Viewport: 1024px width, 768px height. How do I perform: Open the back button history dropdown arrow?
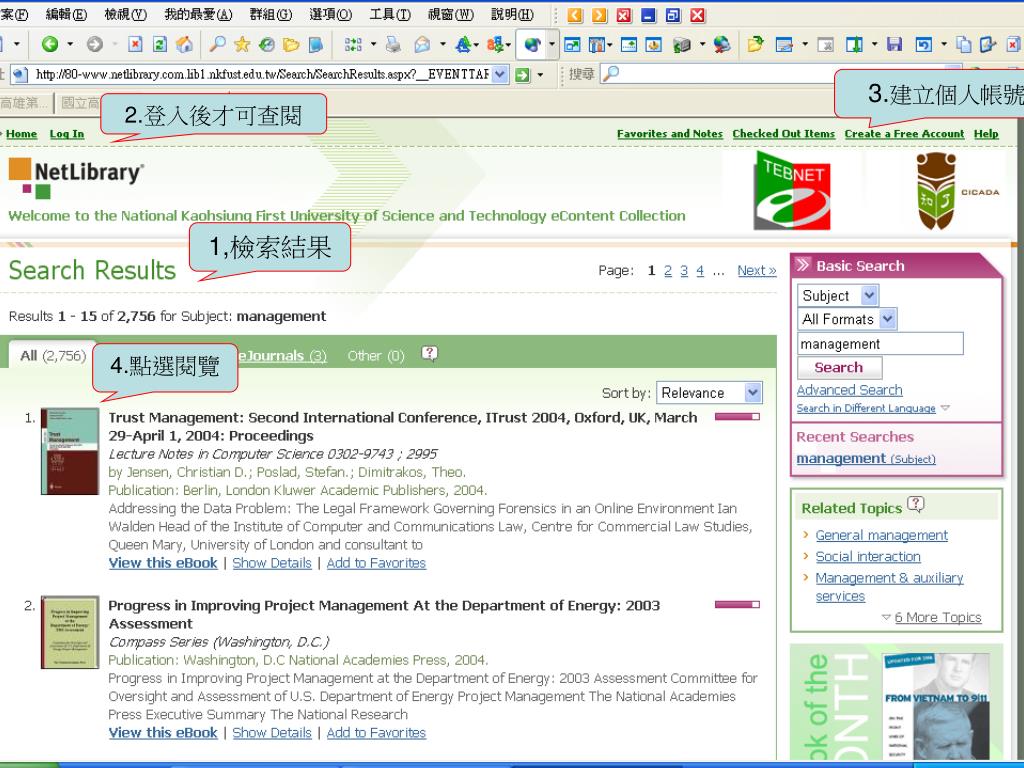click(71, 44)
